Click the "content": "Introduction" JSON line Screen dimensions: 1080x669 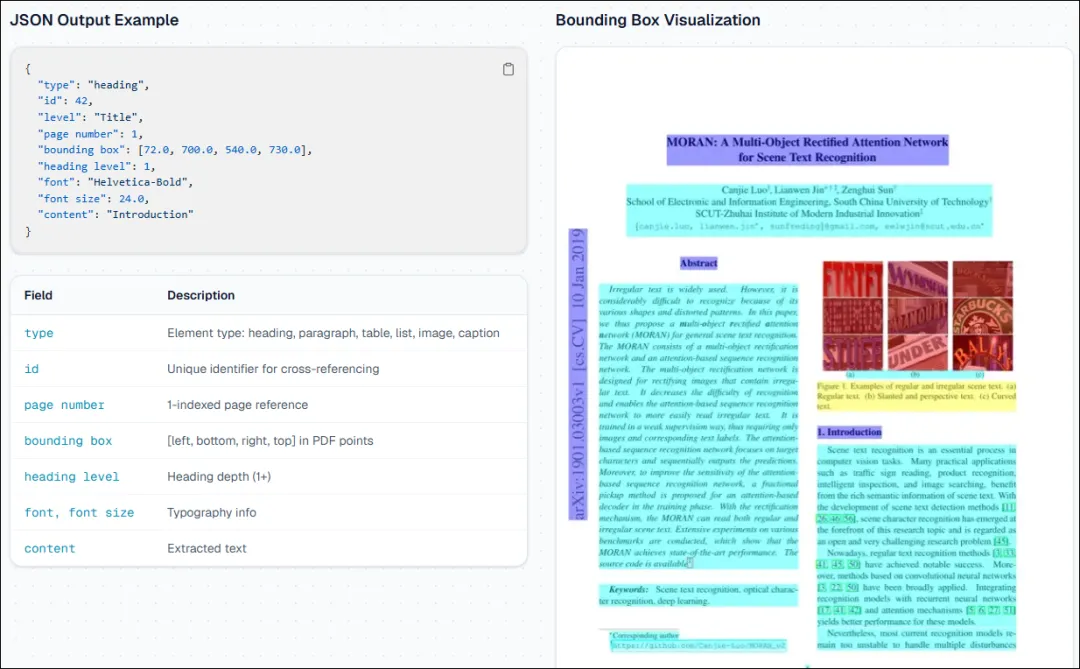click(116, 214)
